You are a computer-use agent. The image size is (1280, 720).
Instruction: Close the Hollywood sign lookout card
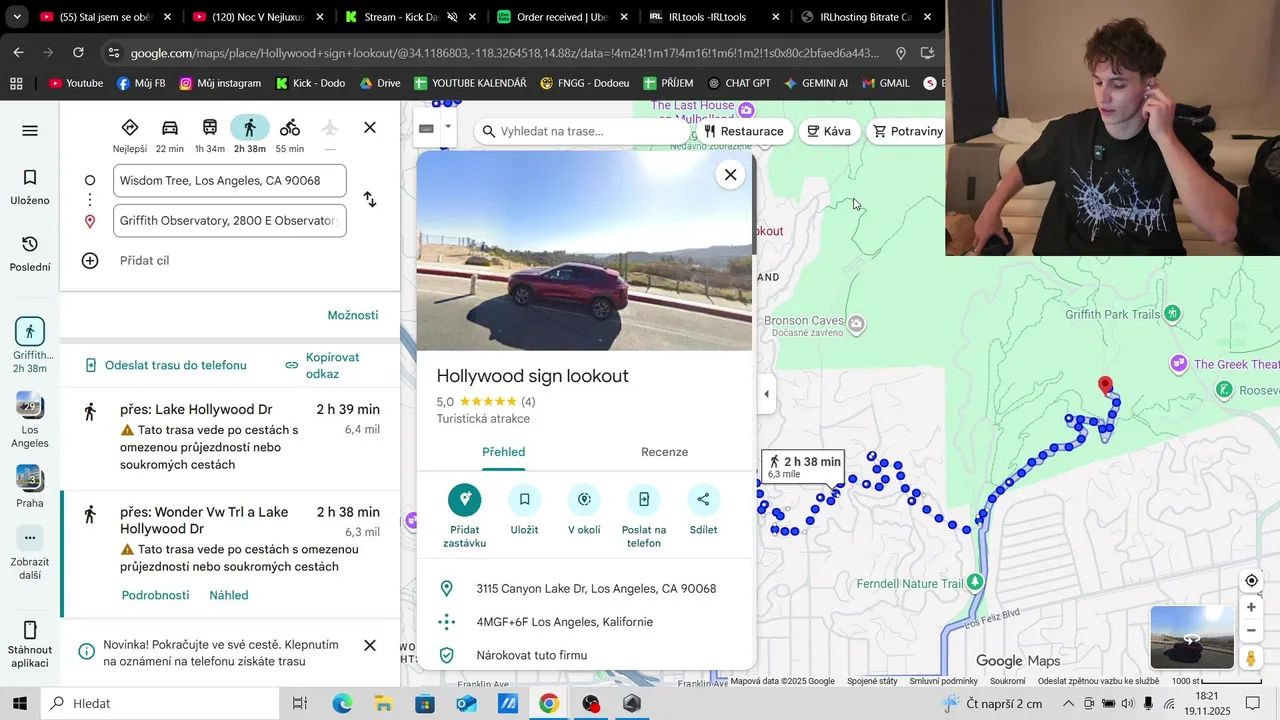(x=731, y=175)
